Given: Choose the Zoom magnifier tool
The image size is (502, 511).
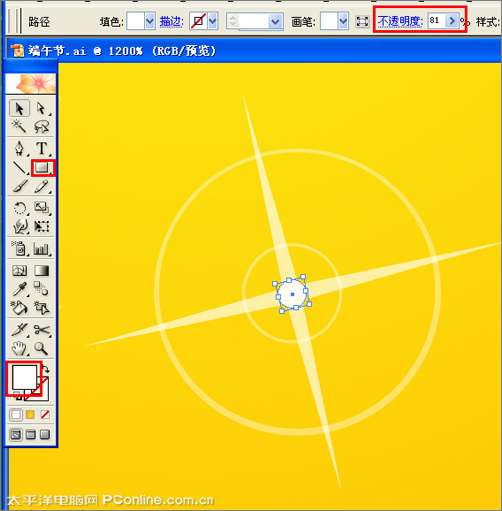Looking at the screenshot, I should click(x=41, y=348).
